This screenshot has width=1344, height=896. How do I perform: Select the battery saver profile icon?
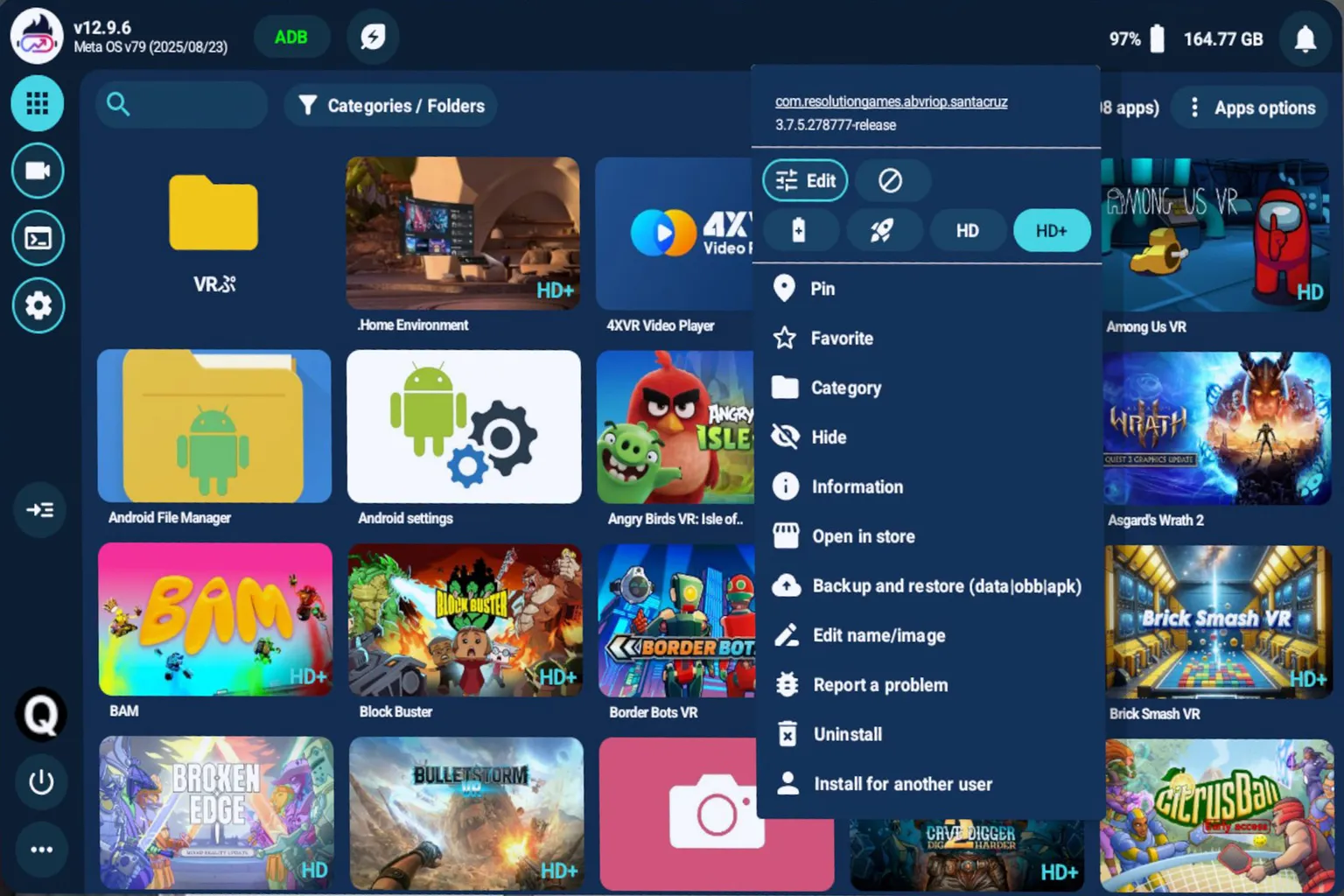799,231
